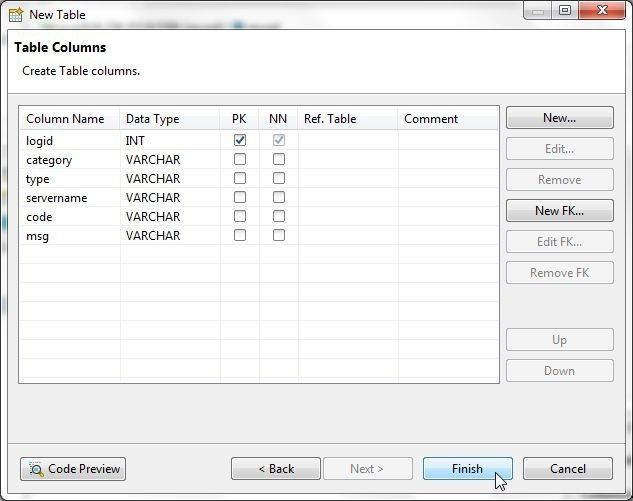Viewport: 633px width, 501px height.
Task: Mark code column as primary key
Action: pos(240,216)
